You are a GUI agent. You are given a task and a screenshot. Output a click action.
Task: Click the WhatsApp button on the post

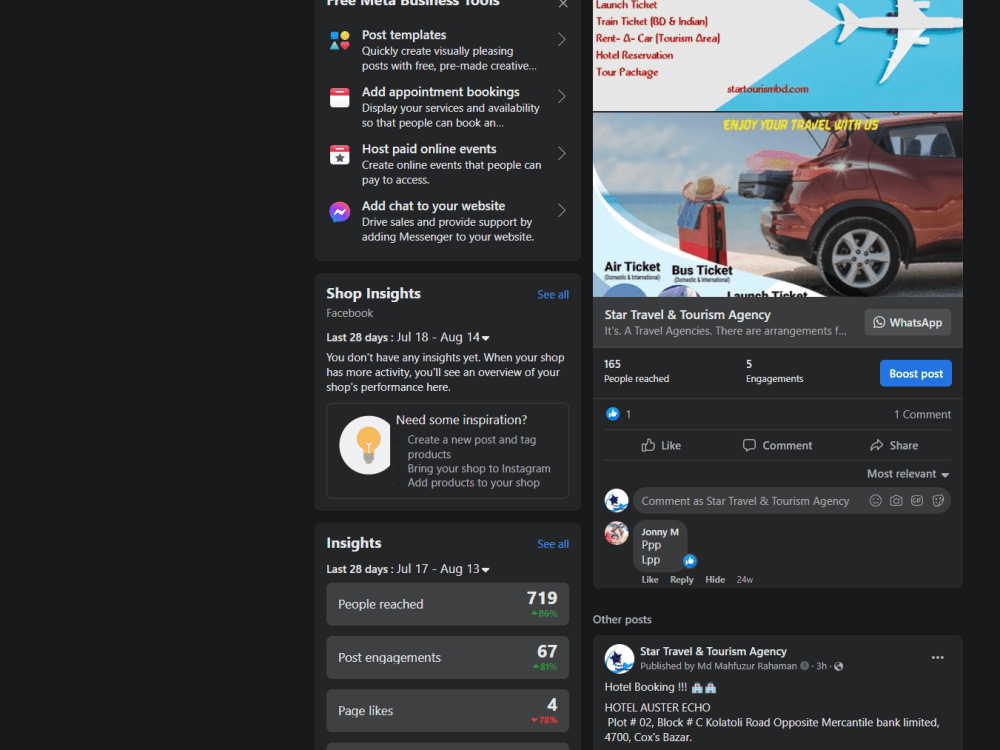(908, 323)
